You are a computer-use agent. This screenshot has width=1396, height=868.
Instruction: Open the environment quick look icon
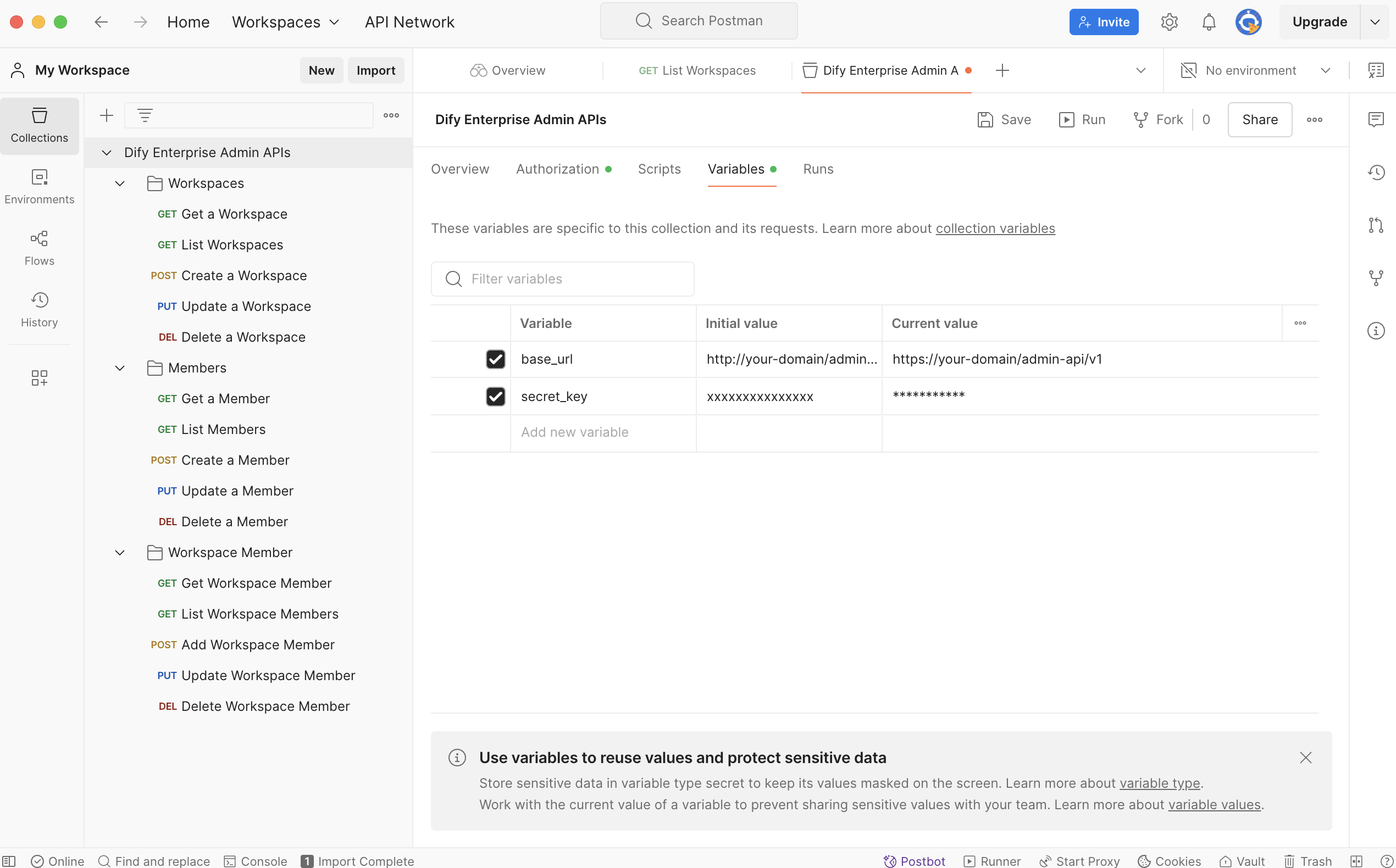[x=1376, y=70]
